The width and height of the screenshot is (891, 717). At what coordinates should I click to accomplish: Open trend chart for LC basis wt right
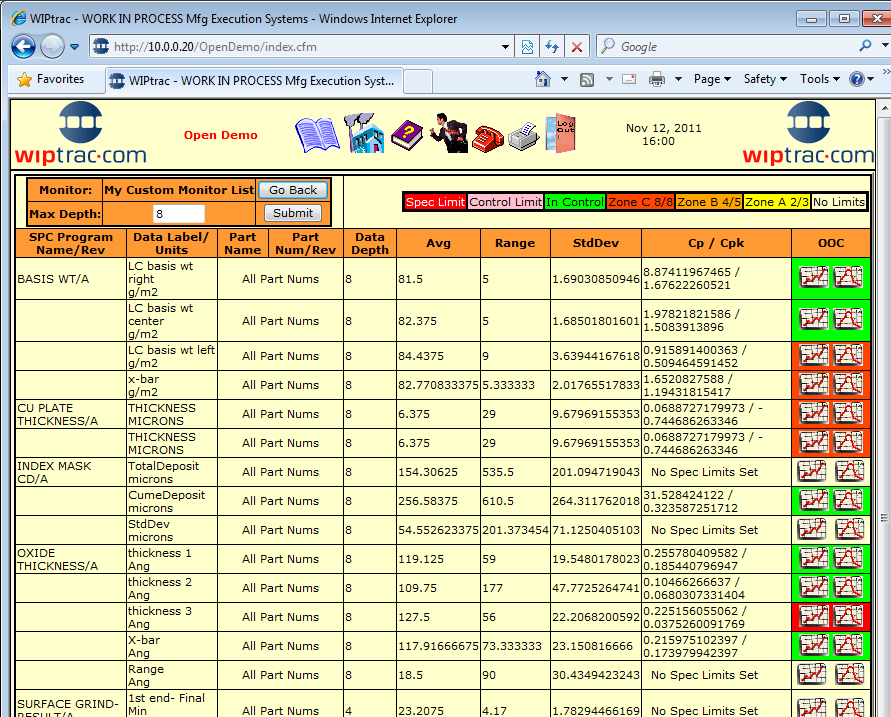point(813,277)
